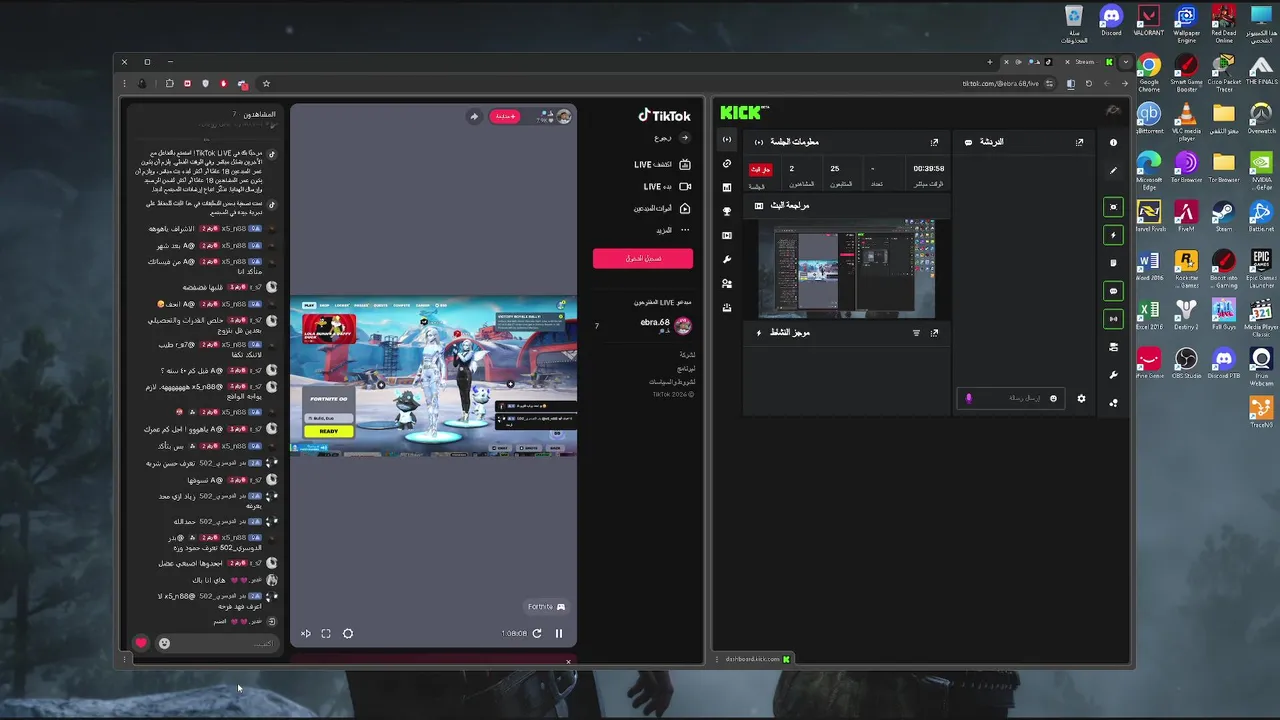Open ebra.68 recommended LIVE creator
1280x720 pixels.
pyautogui.click(x=643, y=325)
